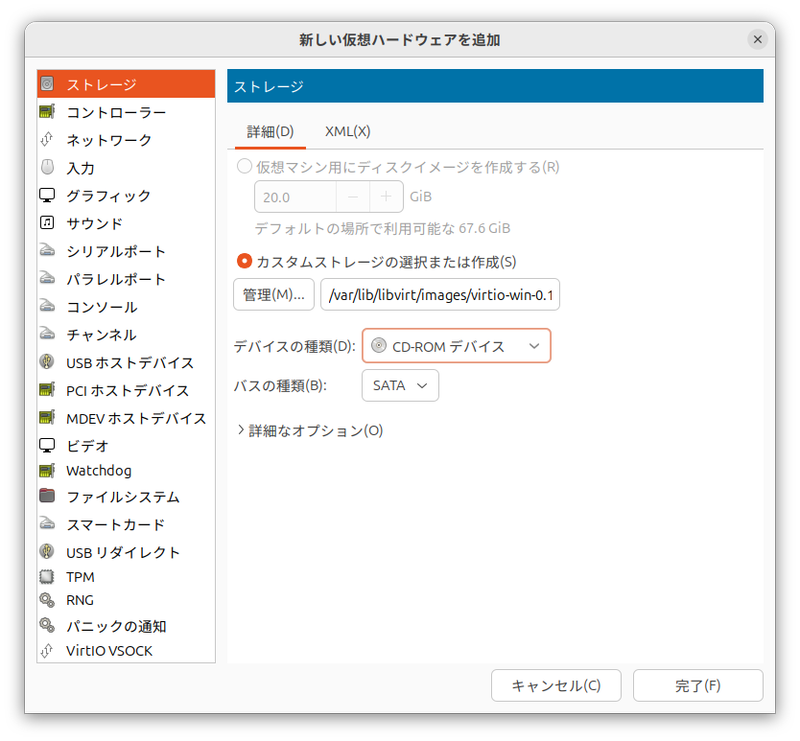800x741 pixels.
Task: Click the storage path input field
Action: click(x=438, y=294)
